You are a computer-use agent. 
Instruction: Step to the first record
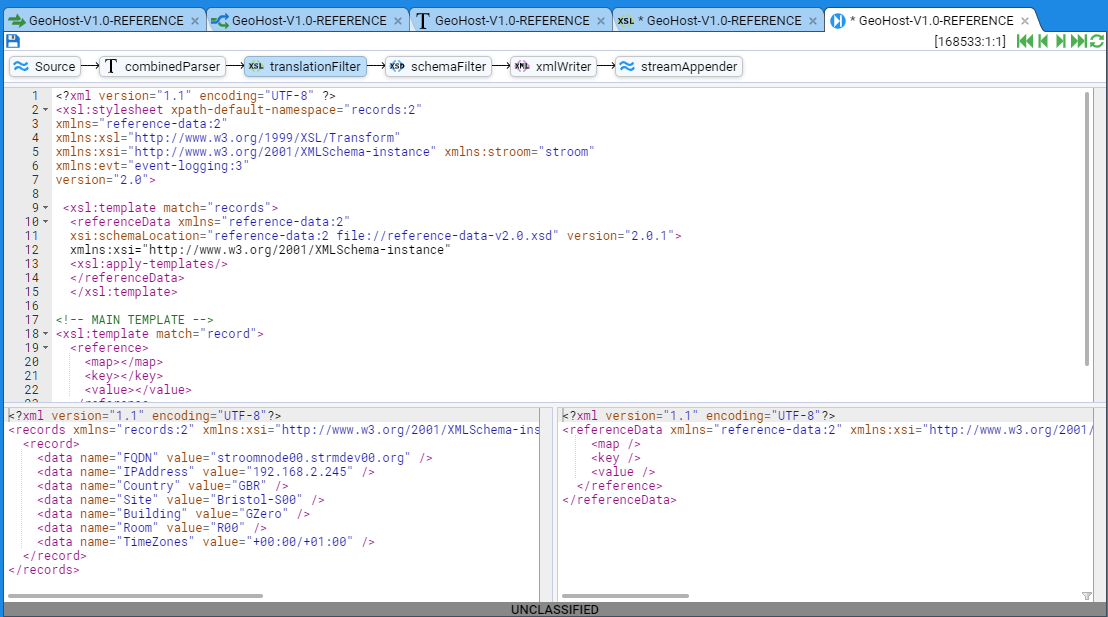click(1024, 41)
